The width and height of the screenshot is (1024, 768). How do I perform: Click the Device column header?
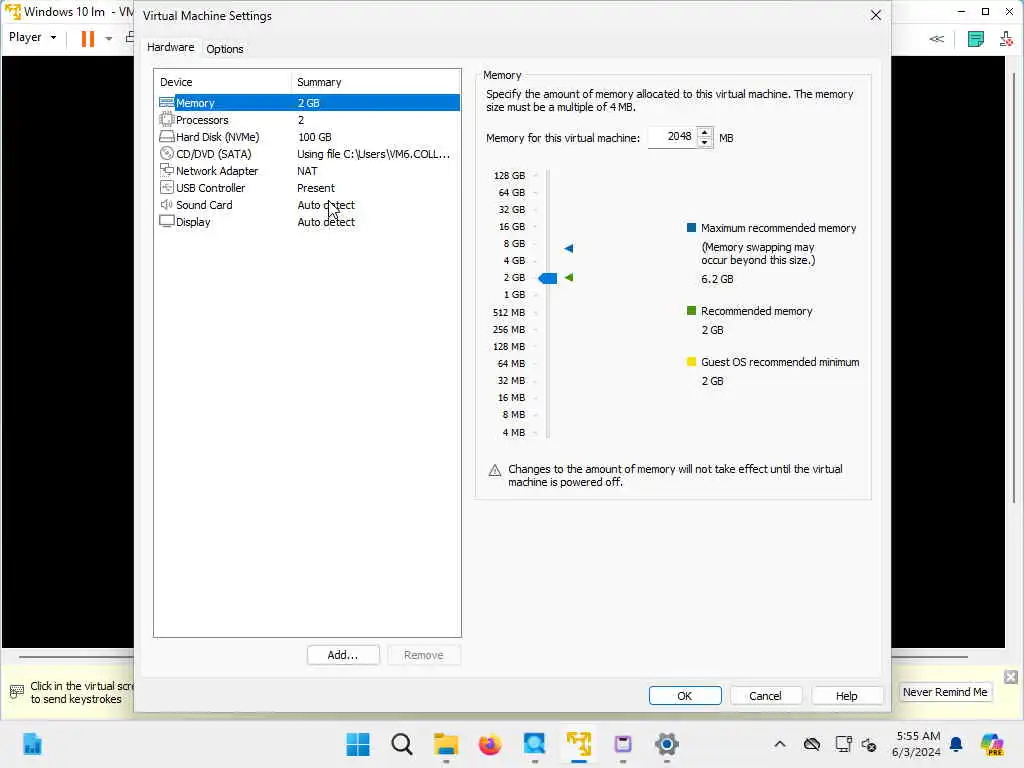(x=223, y=82)
